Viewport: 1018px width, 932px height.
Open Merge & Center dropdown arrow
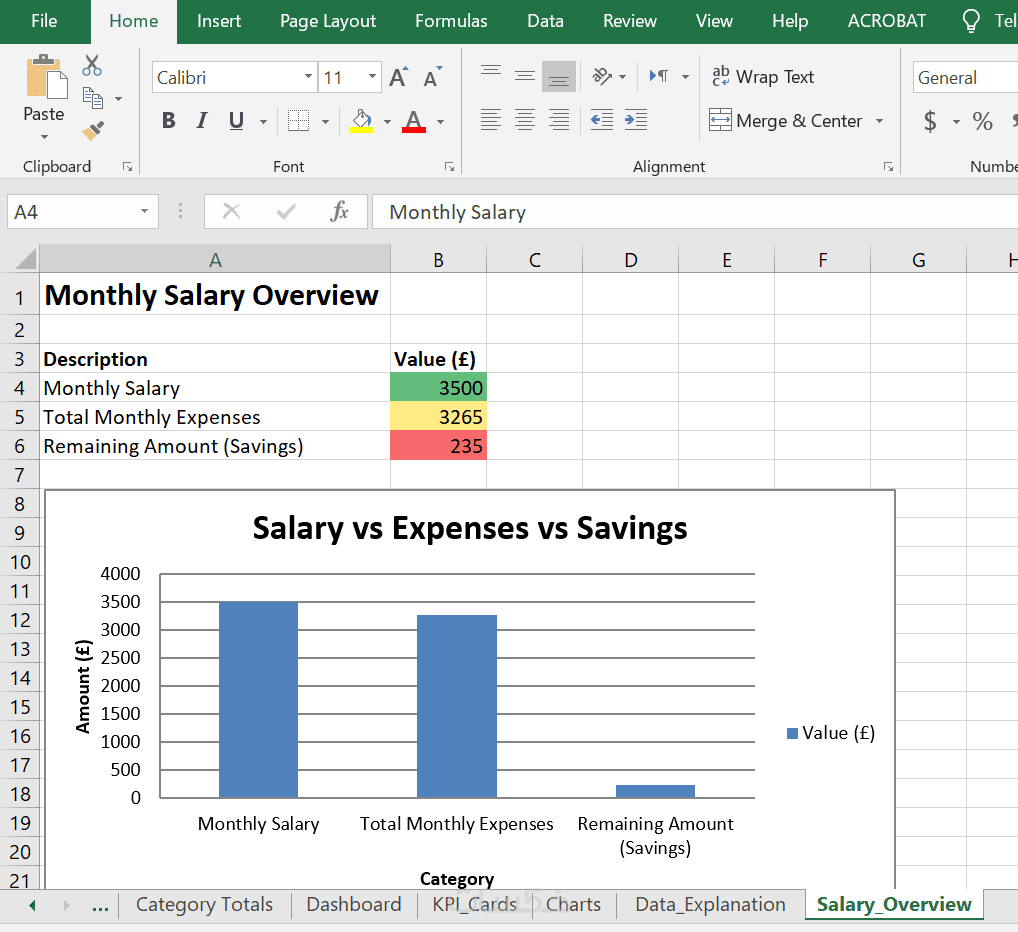879,121
